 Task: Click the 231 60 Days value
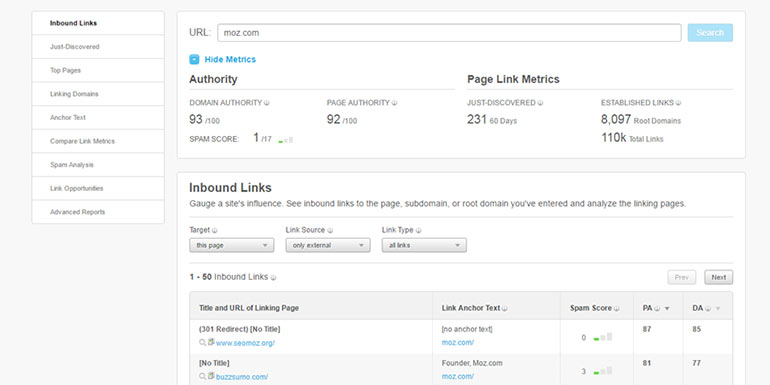492,119
